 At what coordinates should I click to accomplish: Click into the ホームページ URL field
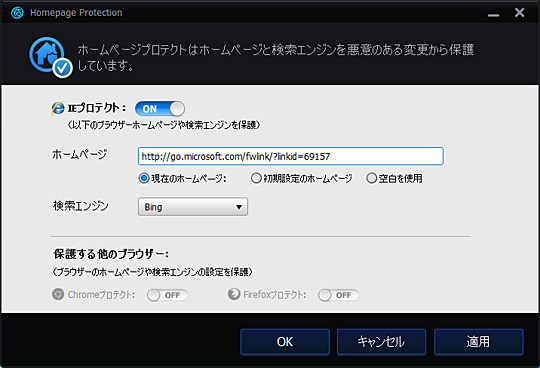click(x=291, y=156)
